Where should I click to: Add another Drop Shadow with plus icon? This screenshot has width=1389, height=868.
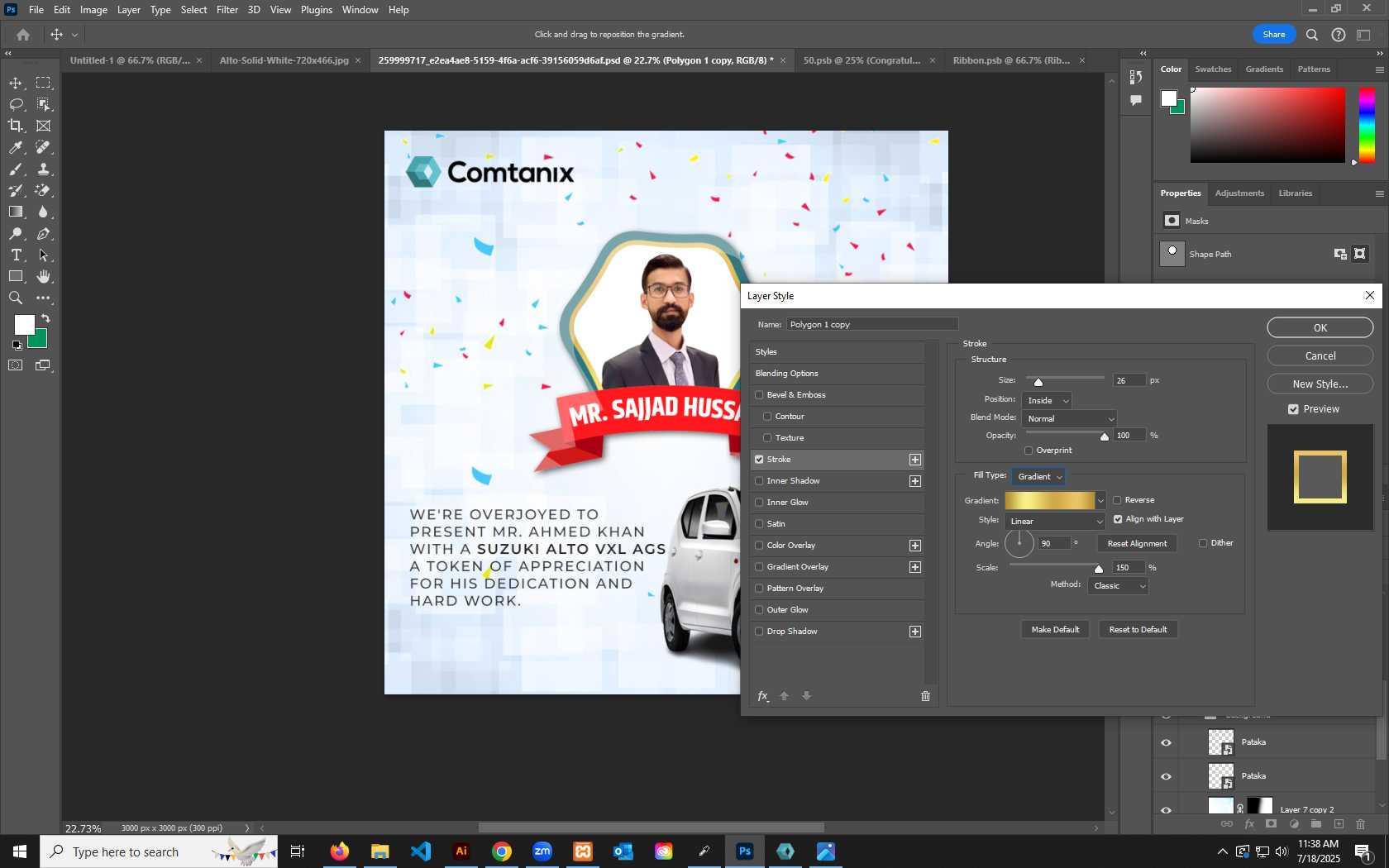click(x=915, y=632)
